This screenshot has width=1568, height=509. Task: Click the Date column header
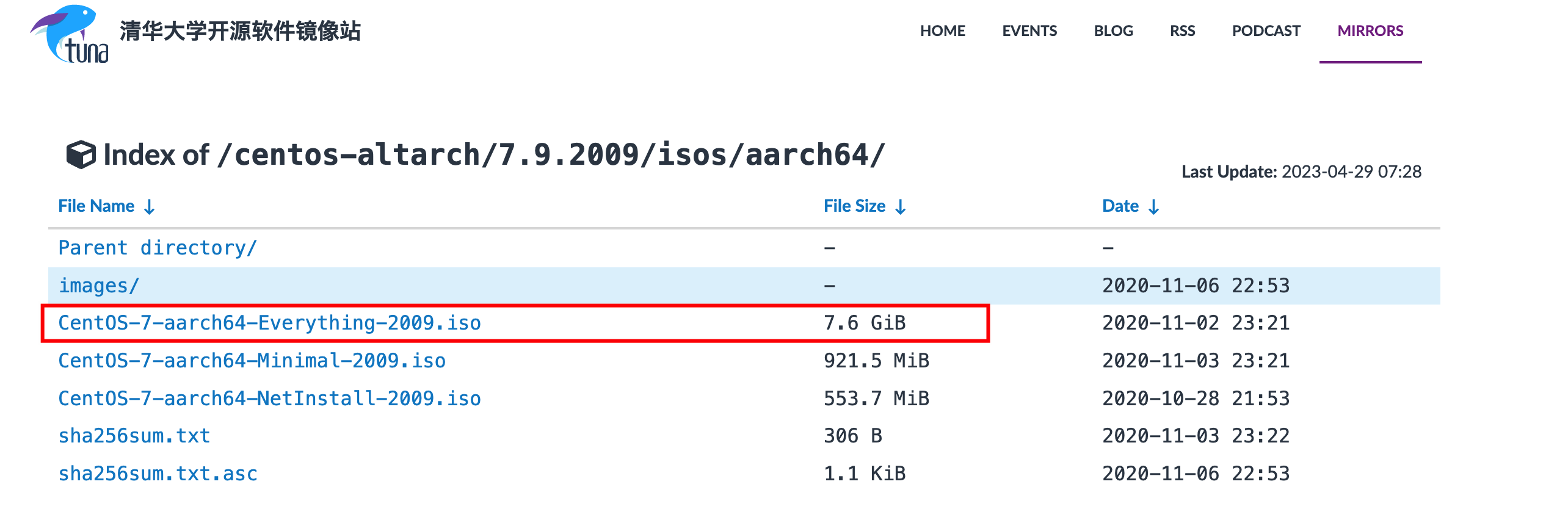coord(1120,206)
